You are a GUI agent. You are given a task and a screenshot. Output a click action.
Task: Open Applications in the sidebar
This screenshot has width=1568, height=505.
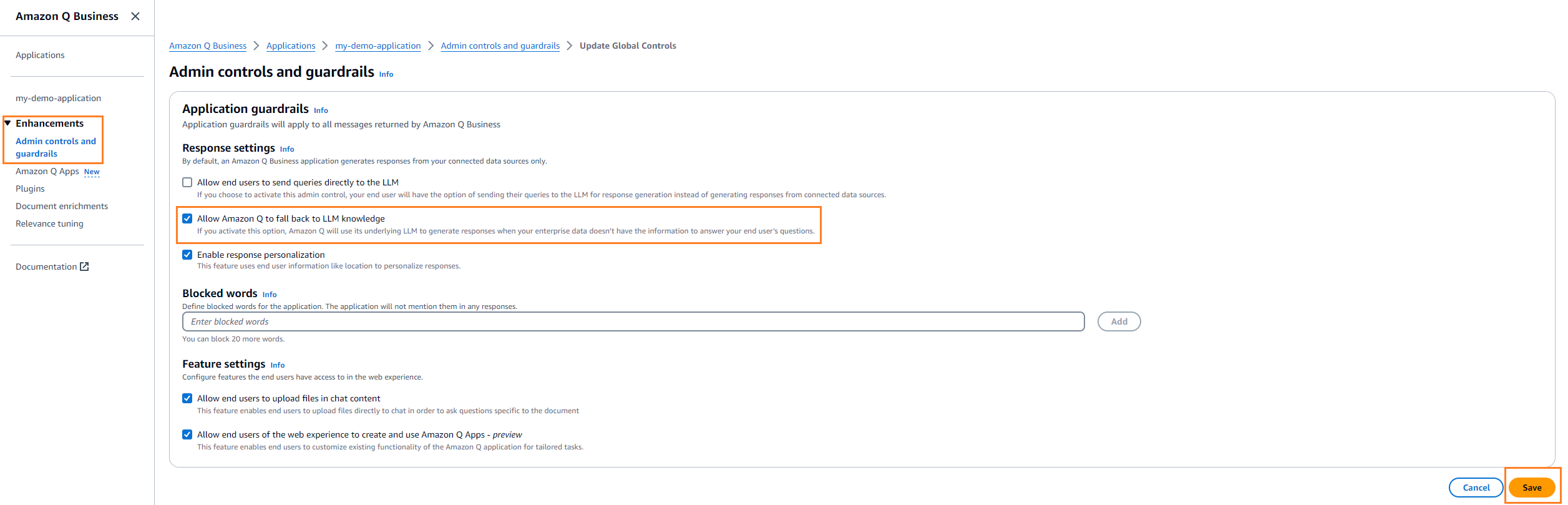tap(40, 55)
